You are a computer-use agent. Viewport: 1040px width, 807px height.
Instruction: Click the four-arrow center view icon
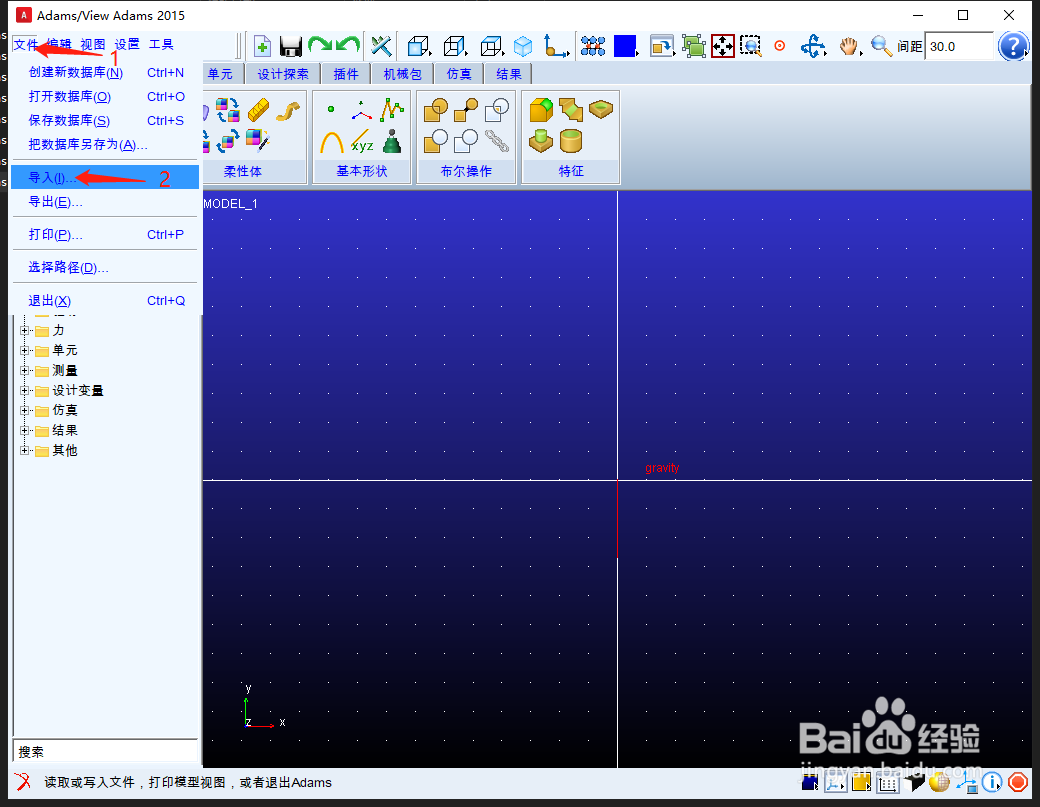tap(722, 46)
